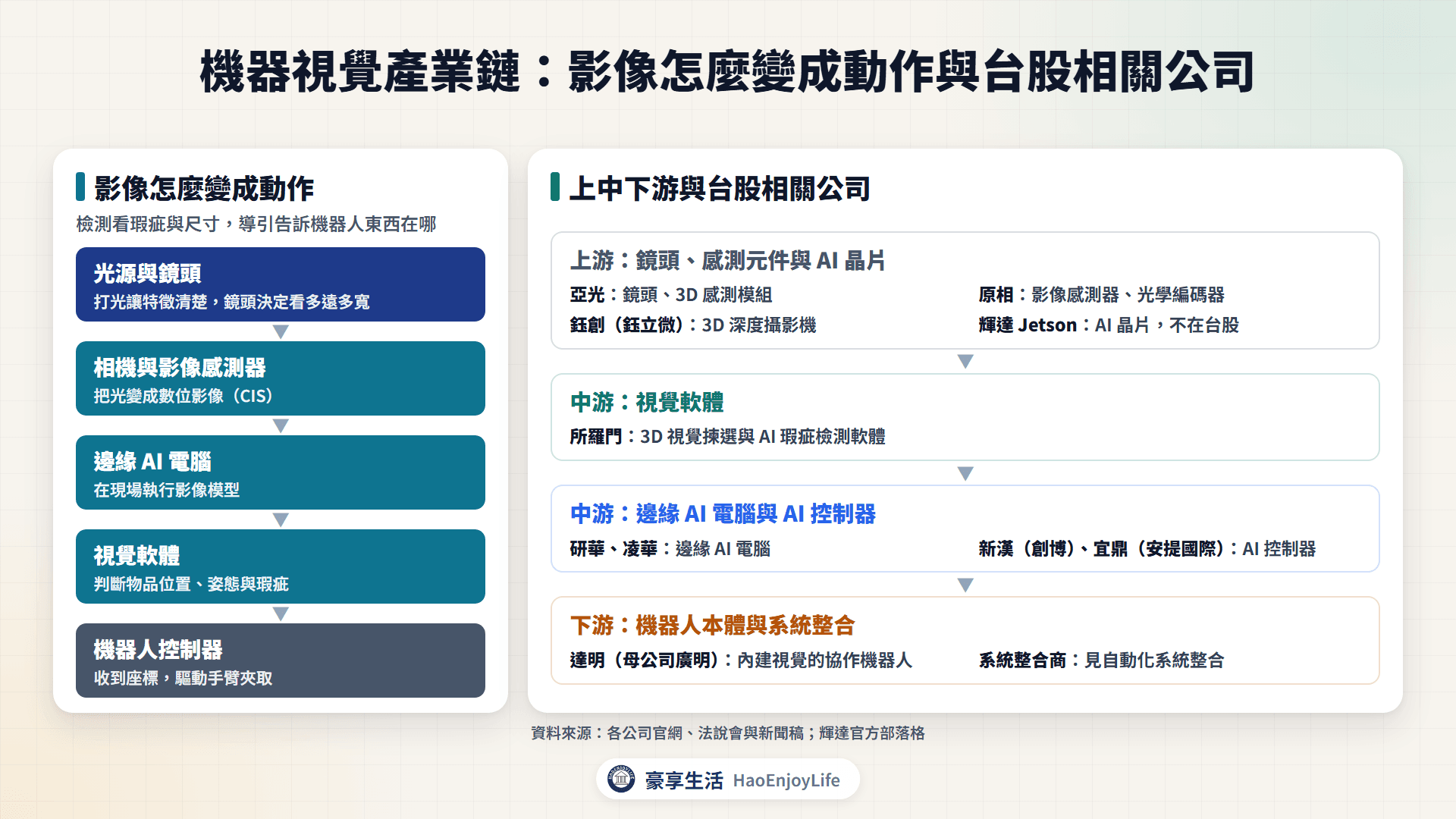Click the arrow below 邊緣 AI 電腦 block

pos(281,520)
